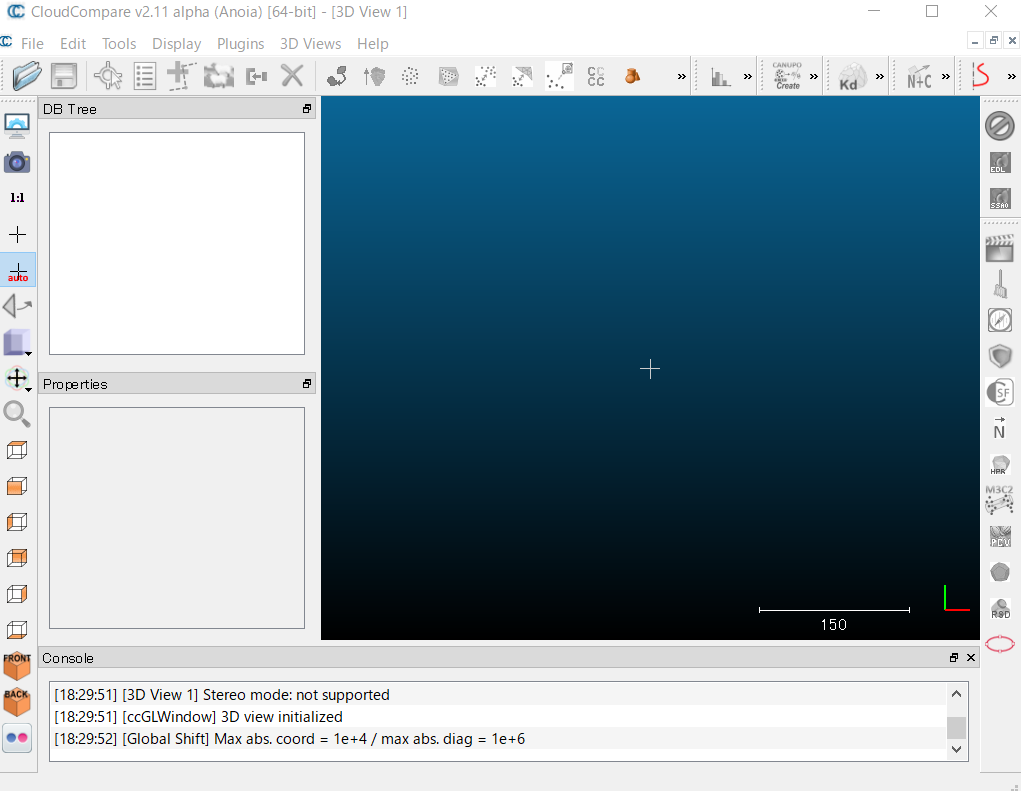The height and width of the screenshot is (791, 1021).
Task: Open a file with the folder icon
Action: point(27,76)
